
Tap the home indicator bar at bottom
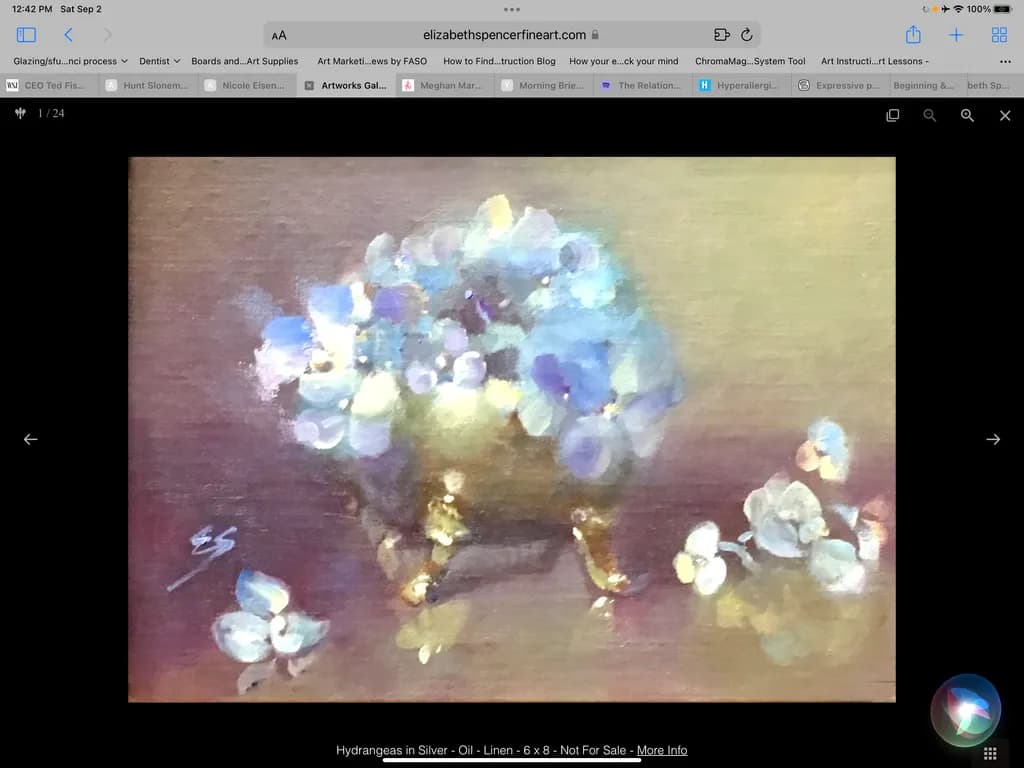point(512,760)
